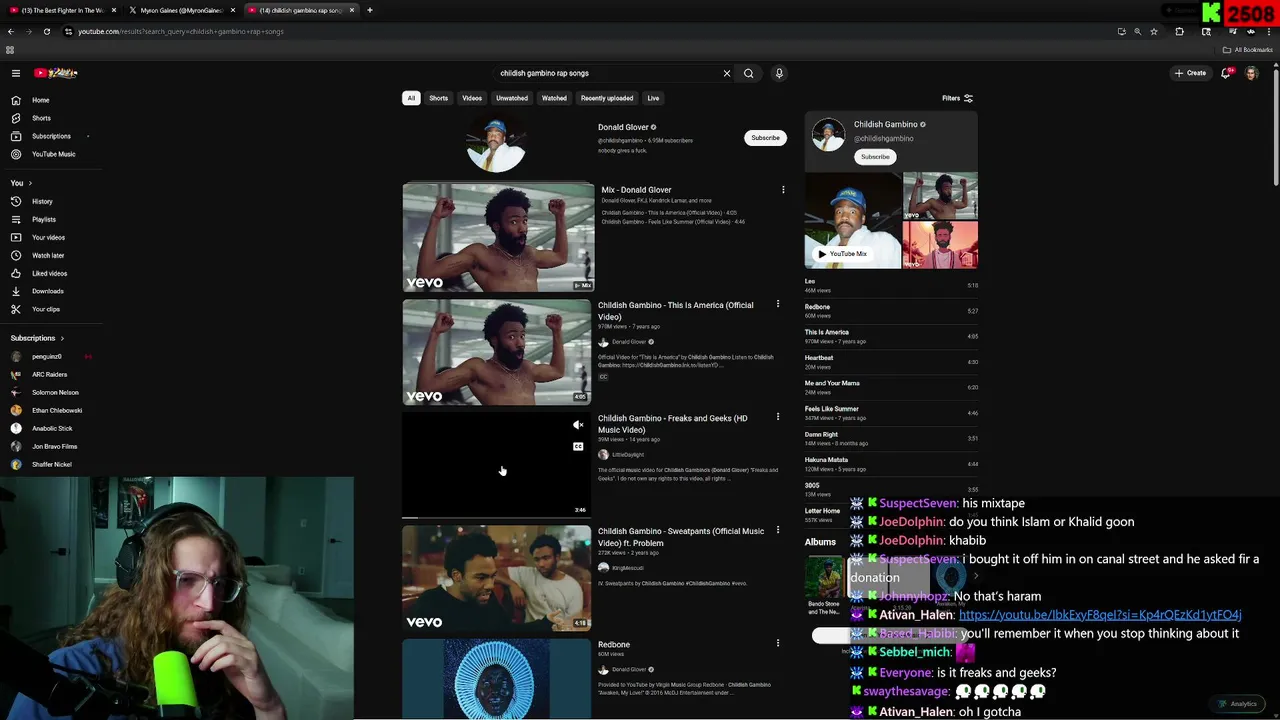
Task: Select the Live filter chip
Action: tap(653, 98)
